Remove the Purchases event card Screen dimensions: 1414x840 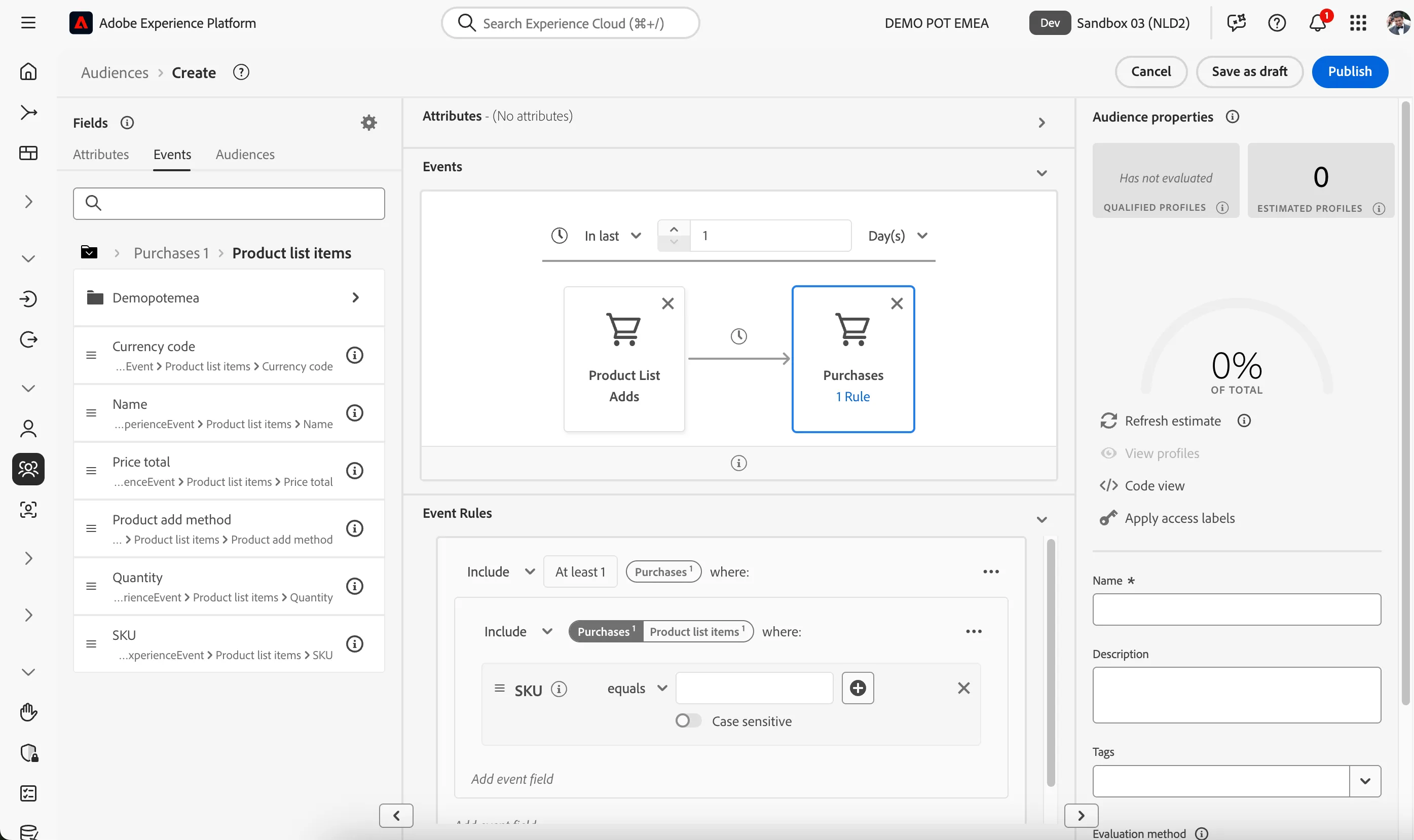click(x=897, y=303)
